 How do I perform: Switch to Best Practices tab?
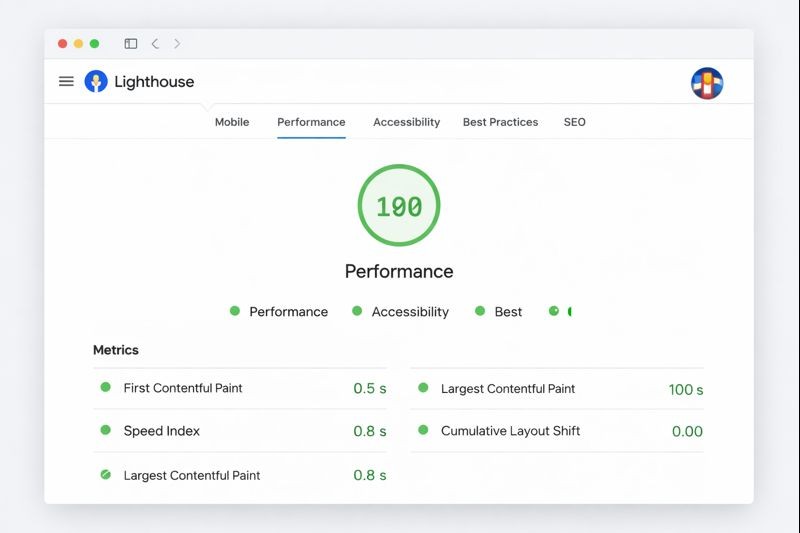[501, 122]
